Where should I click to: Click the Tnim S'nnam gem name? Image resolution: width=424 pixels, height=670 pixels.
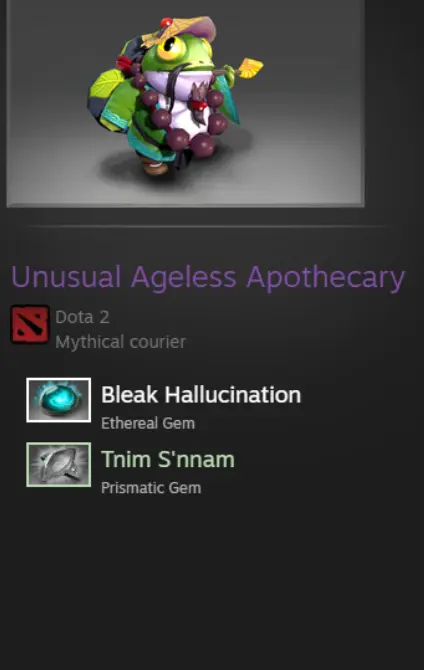168,459
